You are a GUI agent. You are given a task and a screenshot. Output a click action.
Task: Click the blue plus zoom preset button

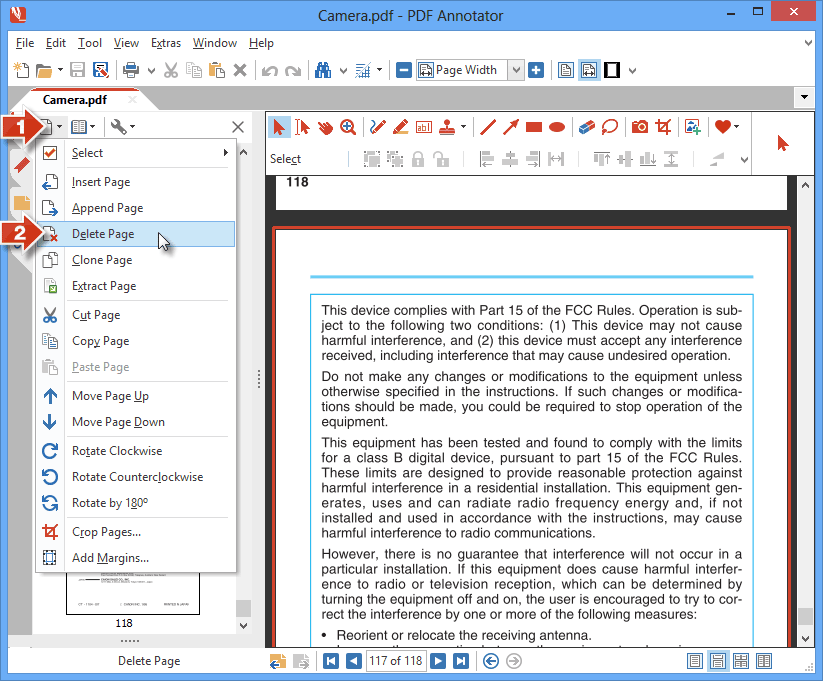click(536, 70)
